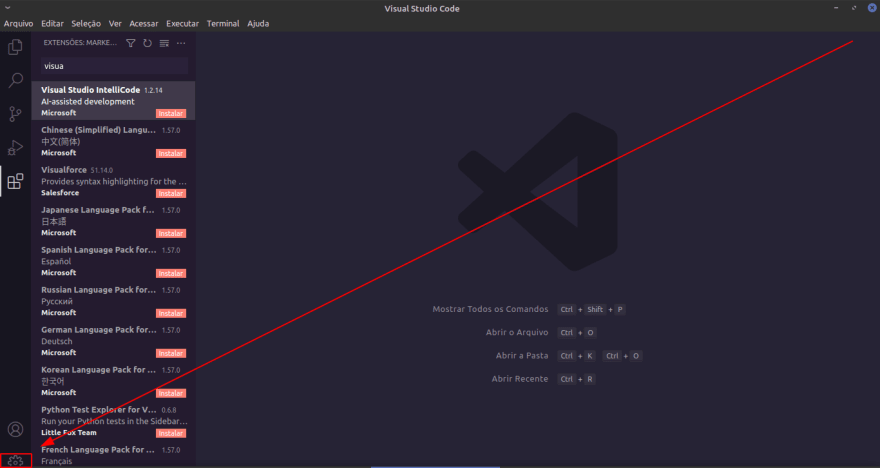Select Chinese (Simplified) Language Pack entry title
This screenshot has width=880, height=468.
click(98, 130)
